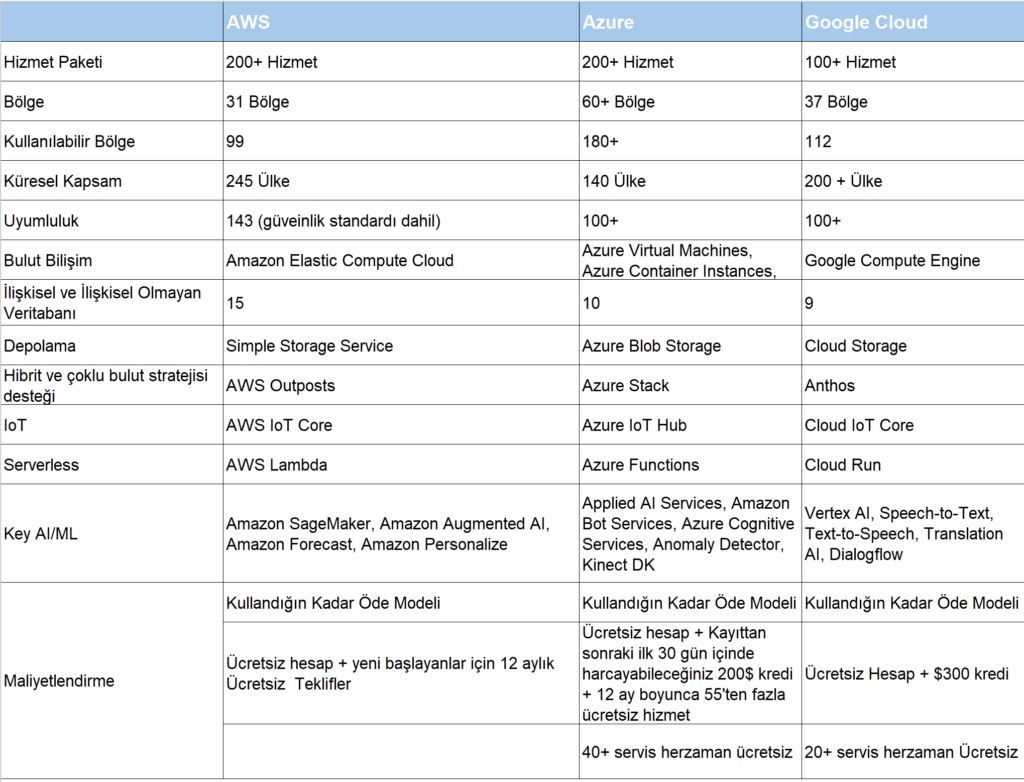Select the 60+ Bölge cell
Screen dimensions: 1024x782
[690, 102]
